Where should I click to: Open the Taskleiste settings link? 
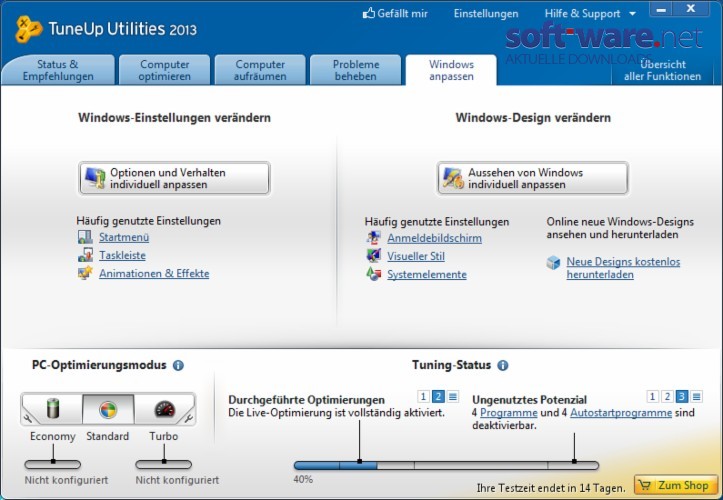point(122,255)
